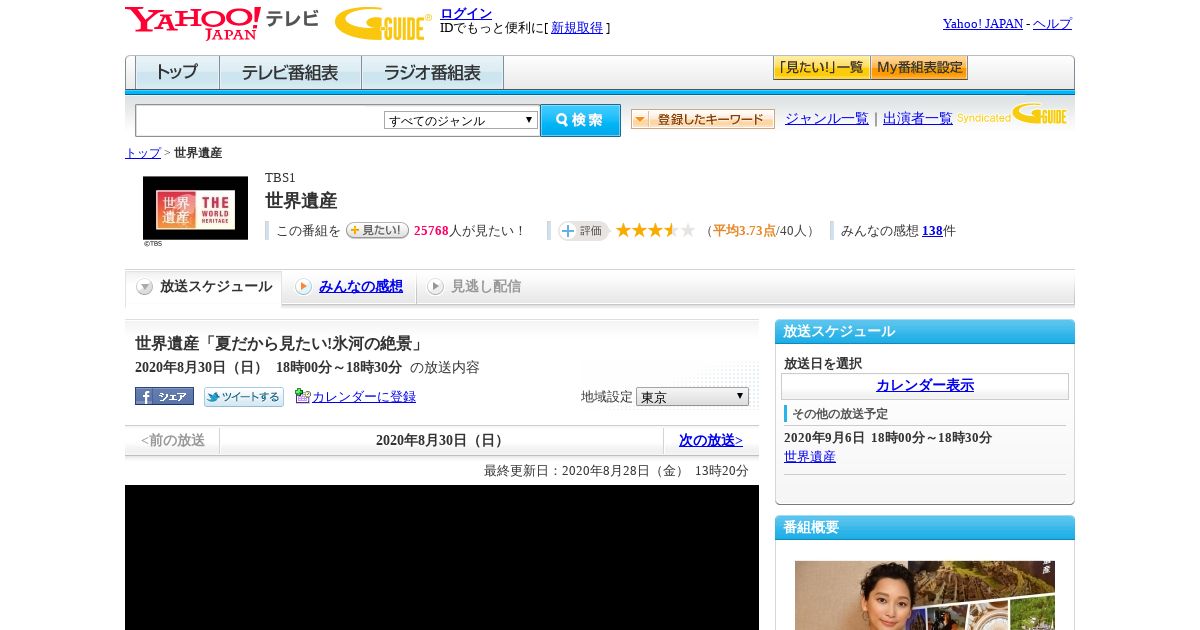The image size is (1200, 630).
Task: Open the ヘルプ link
Action: (x=1052, y=24)
